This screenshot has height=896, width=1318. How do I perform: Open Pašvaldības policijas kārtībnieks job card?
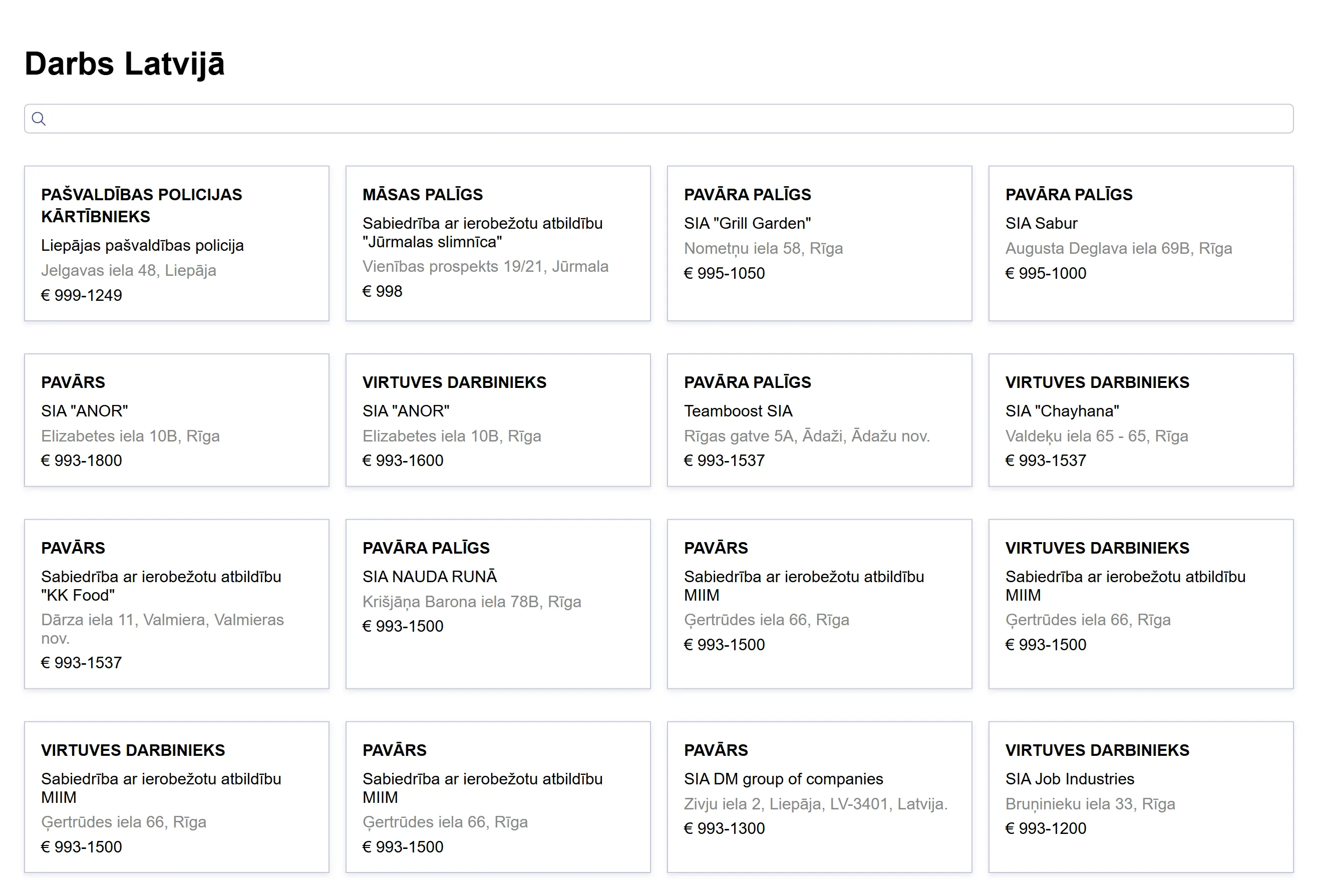(176, 243)
